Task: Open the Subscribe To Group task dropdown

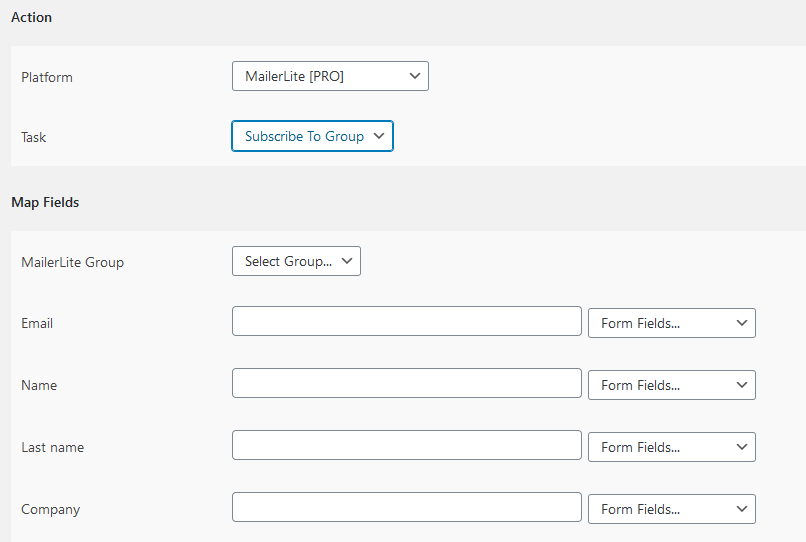Action: click(313, 136)
